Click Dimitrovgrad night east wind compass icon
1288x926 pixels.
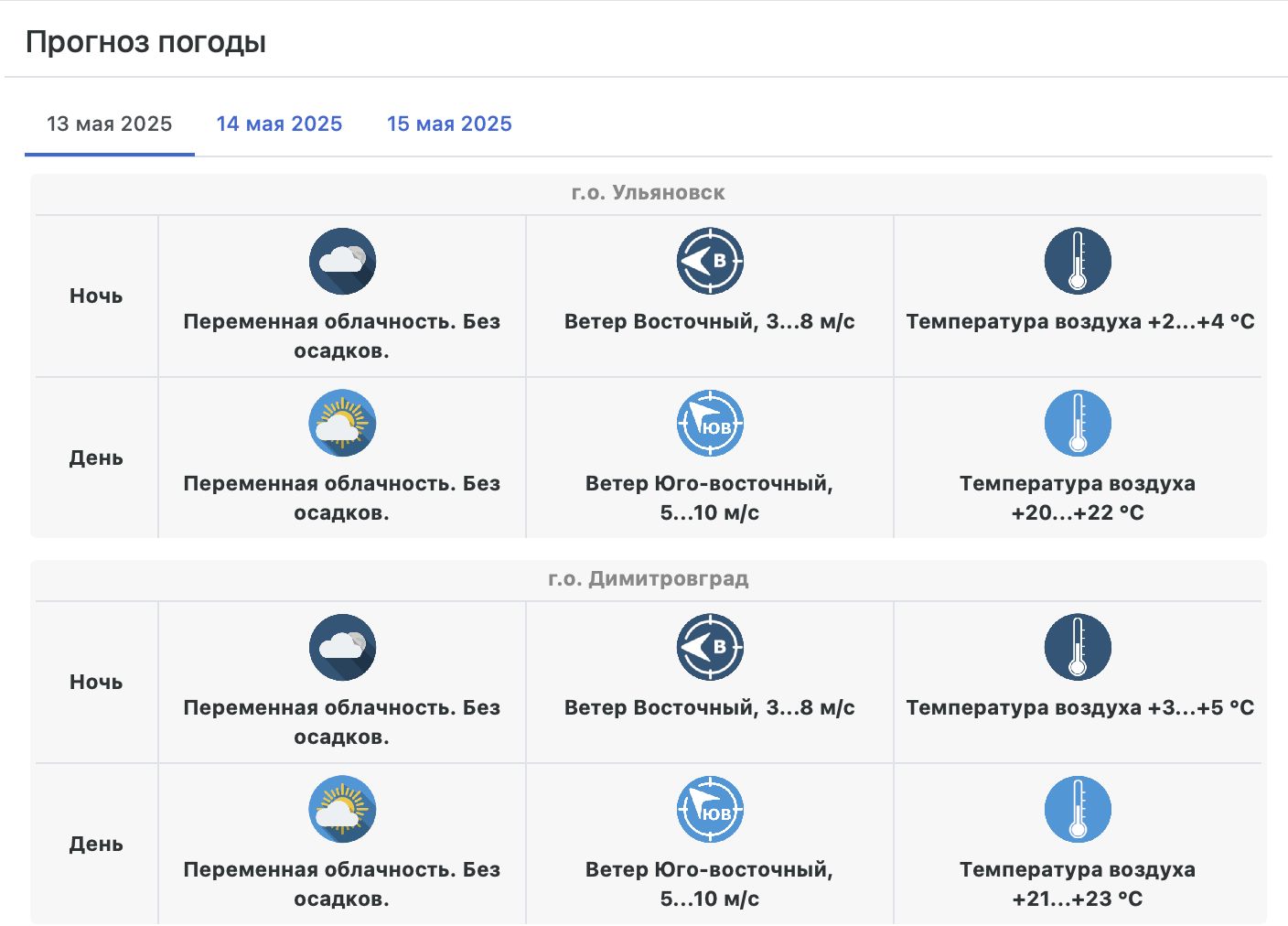pyautogui.click(x=710, y=647)
